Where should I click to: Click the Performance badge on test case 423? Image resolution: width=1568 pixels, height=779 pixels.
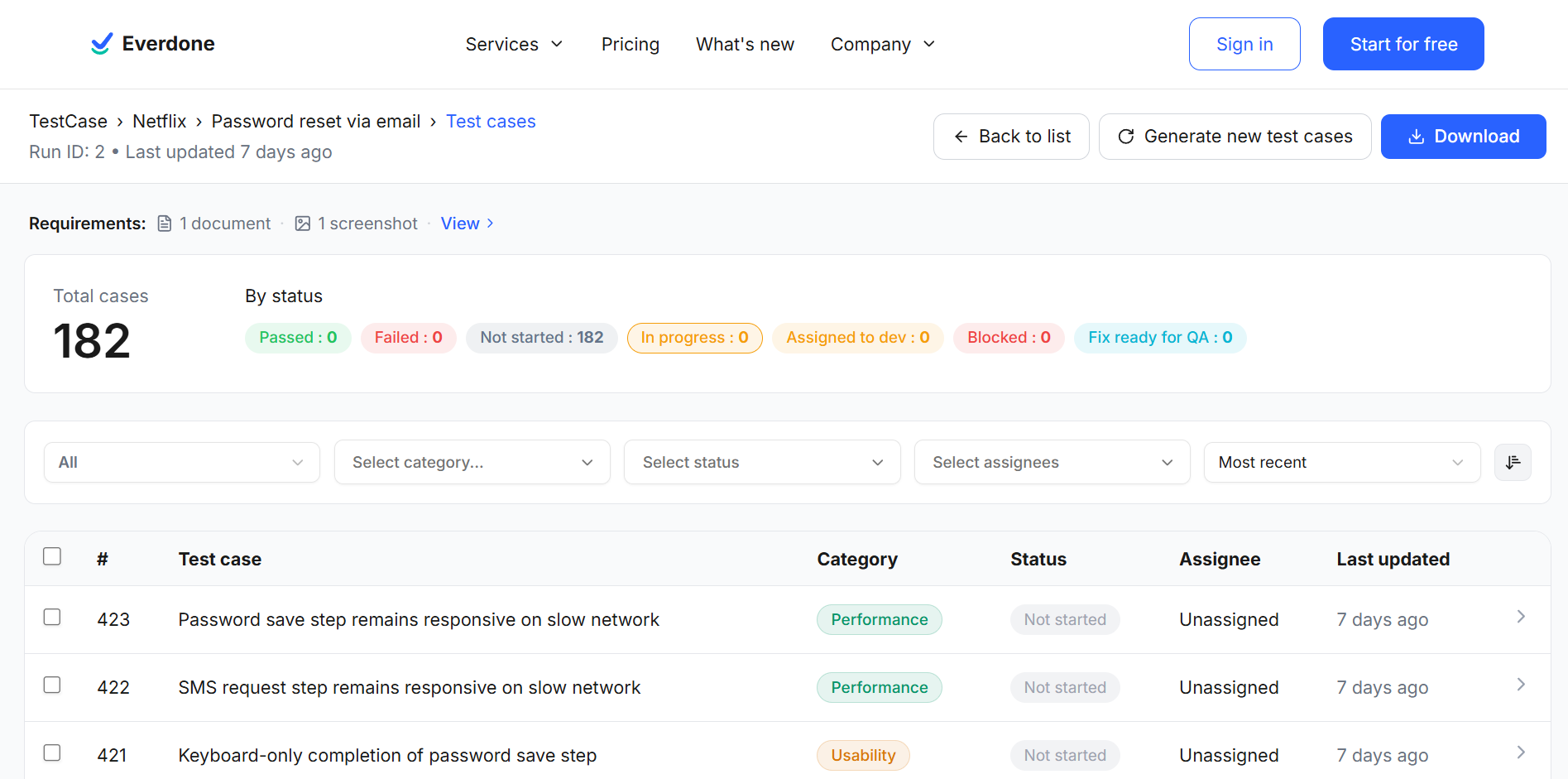click(x=879, y=619)
